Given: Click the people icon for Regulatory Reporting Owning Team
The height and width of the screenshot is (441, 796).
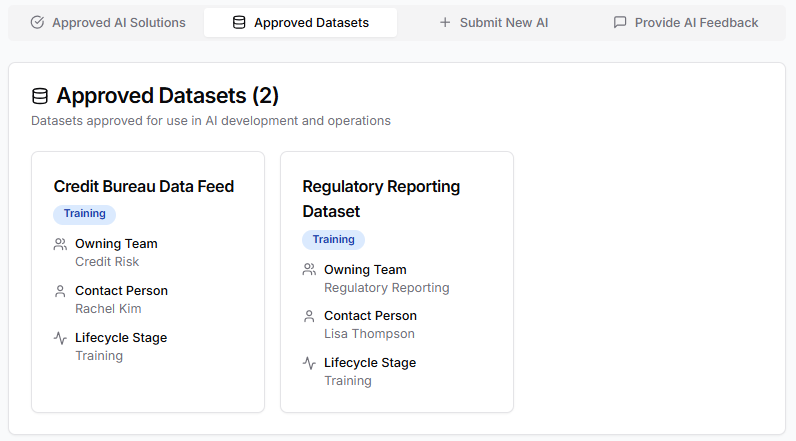Looking at the screenshot, I should (309, 270).
